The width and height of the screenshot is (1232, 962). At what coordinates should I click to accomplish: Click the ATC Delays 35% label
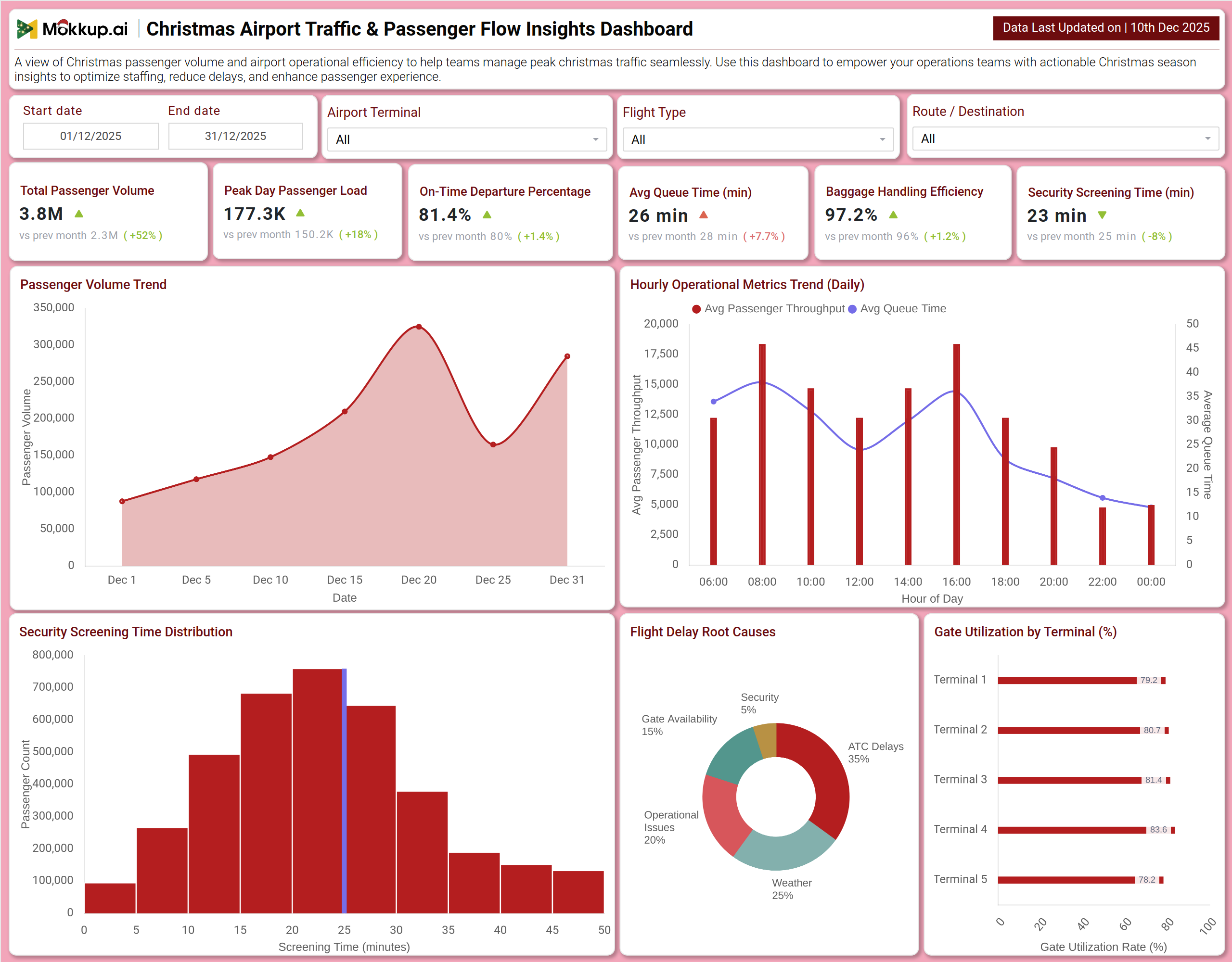pos(875,753)
